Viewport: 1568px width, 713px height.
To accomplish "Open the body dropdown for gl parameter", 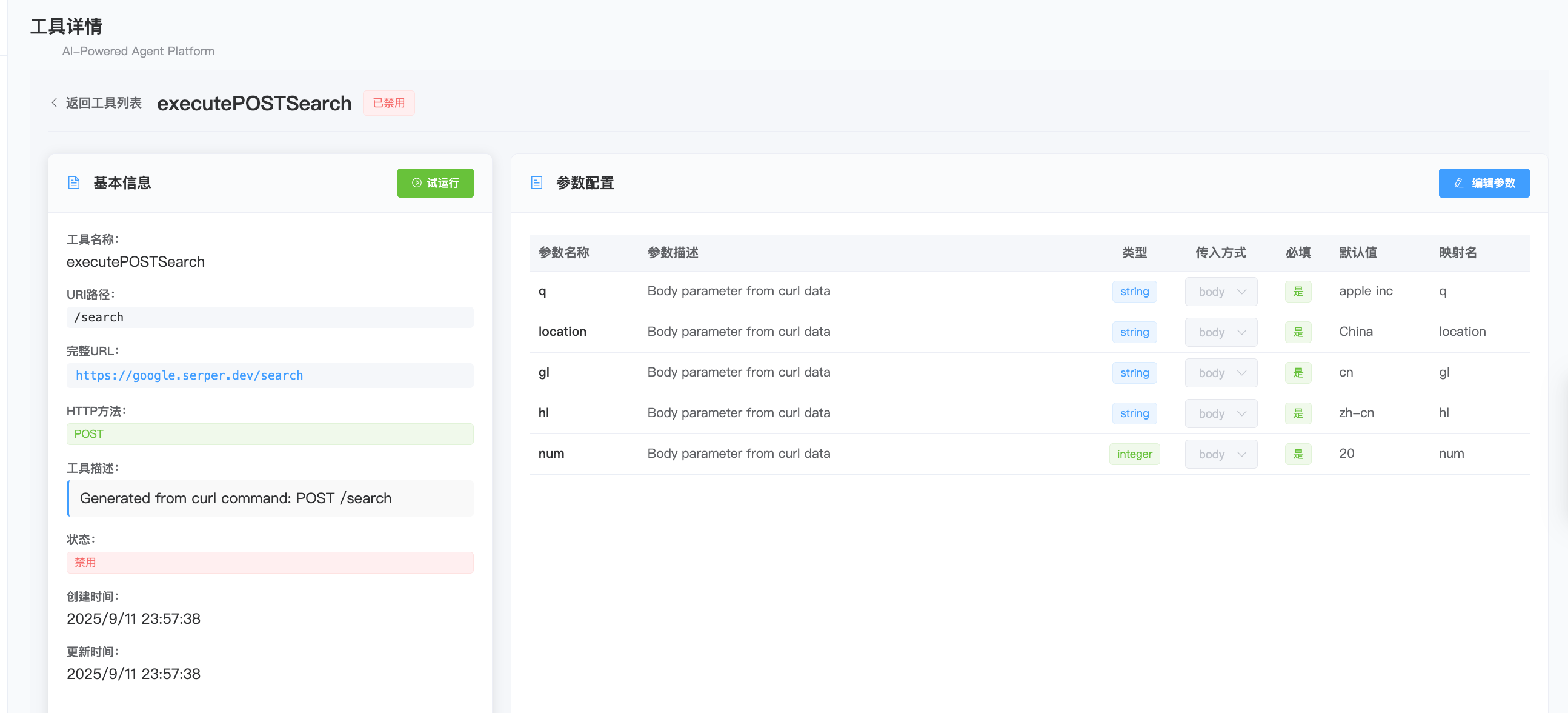I will [1220, 373].
